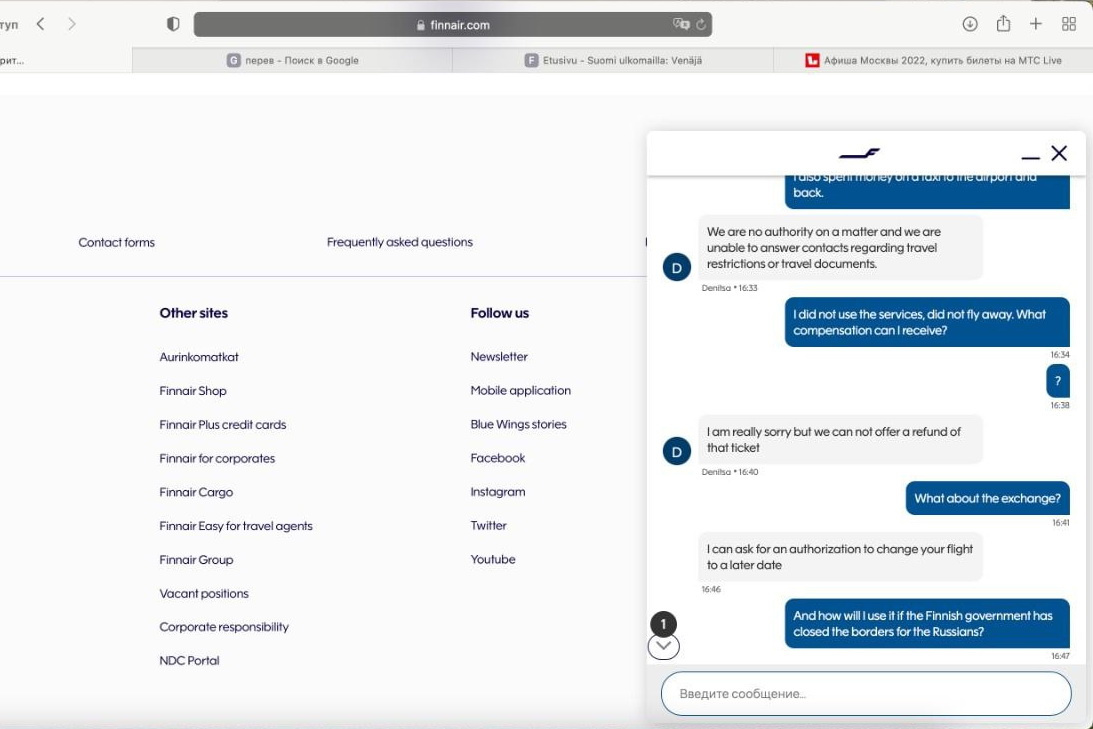Viewport: 1093px width, 729px height.
Task: Click the chat message input field
Action: coord(866,693)
